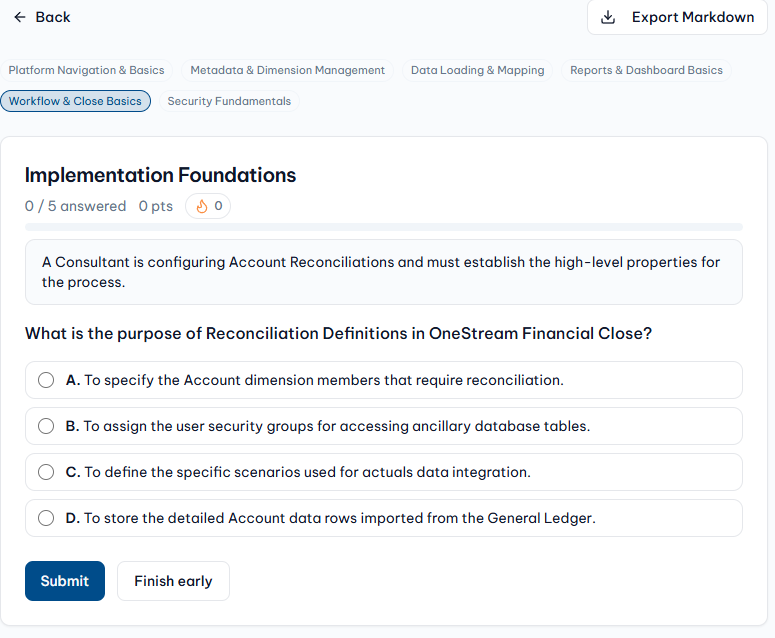Open the Security Fundamentals tab
Screen dimensions: 775x638
coord(229,101)
